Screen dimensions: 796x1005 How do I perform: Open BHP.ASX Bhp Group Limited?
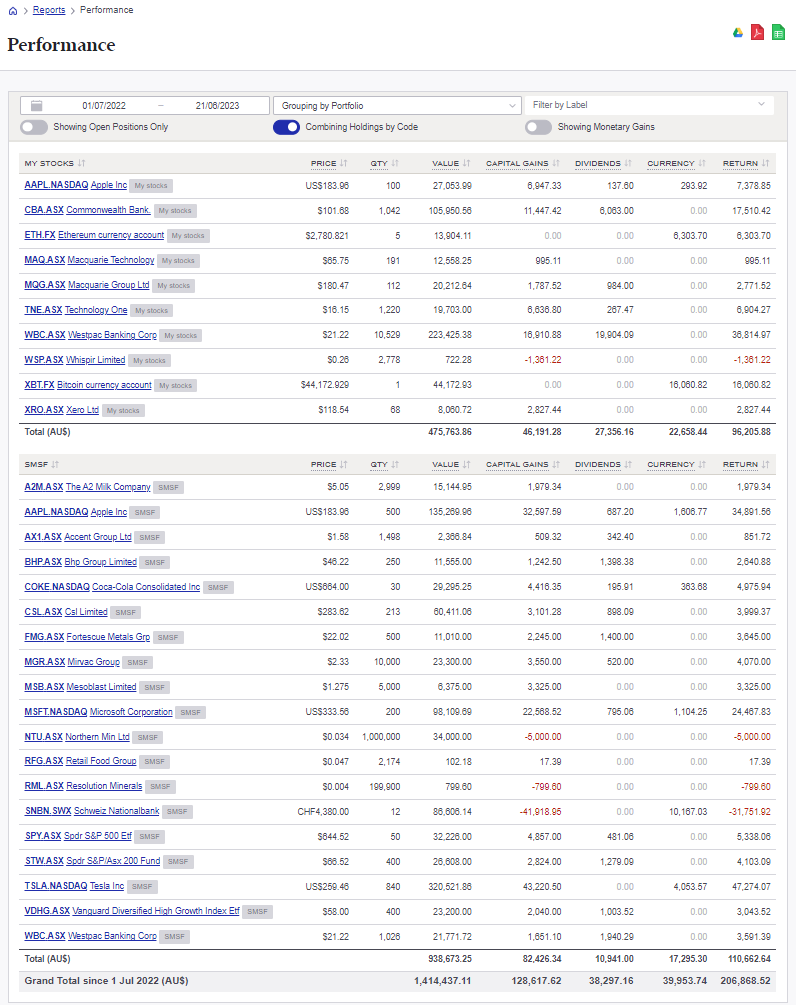click(x=80, y=562)
